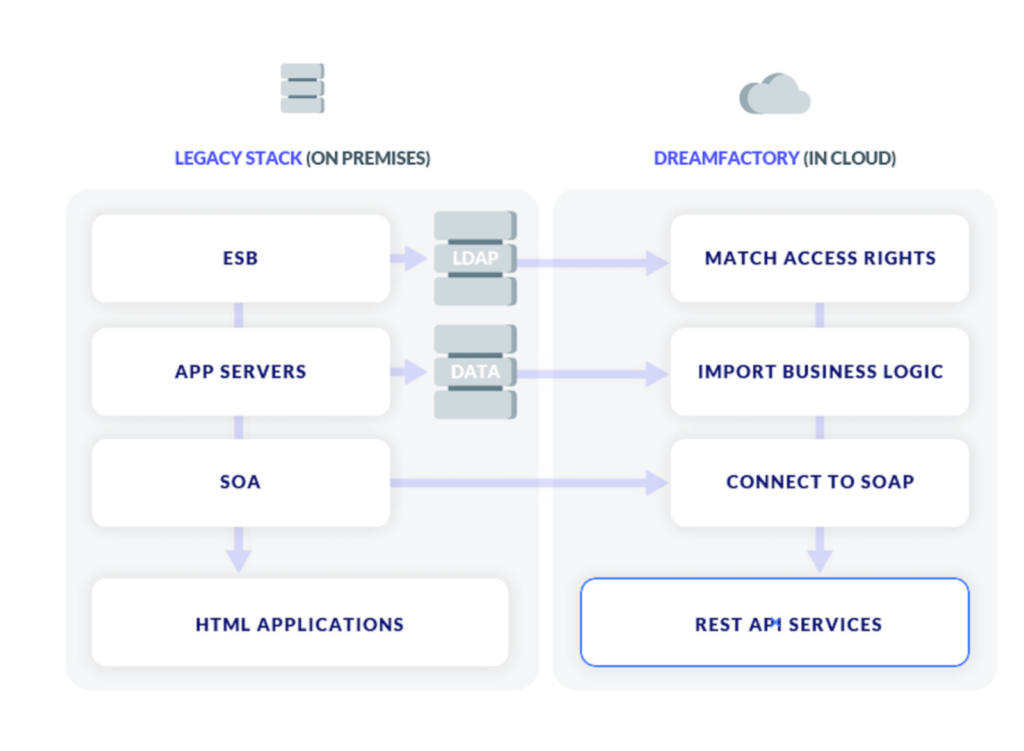
Task: Select the DATA database icon
Action: point(475,372)
